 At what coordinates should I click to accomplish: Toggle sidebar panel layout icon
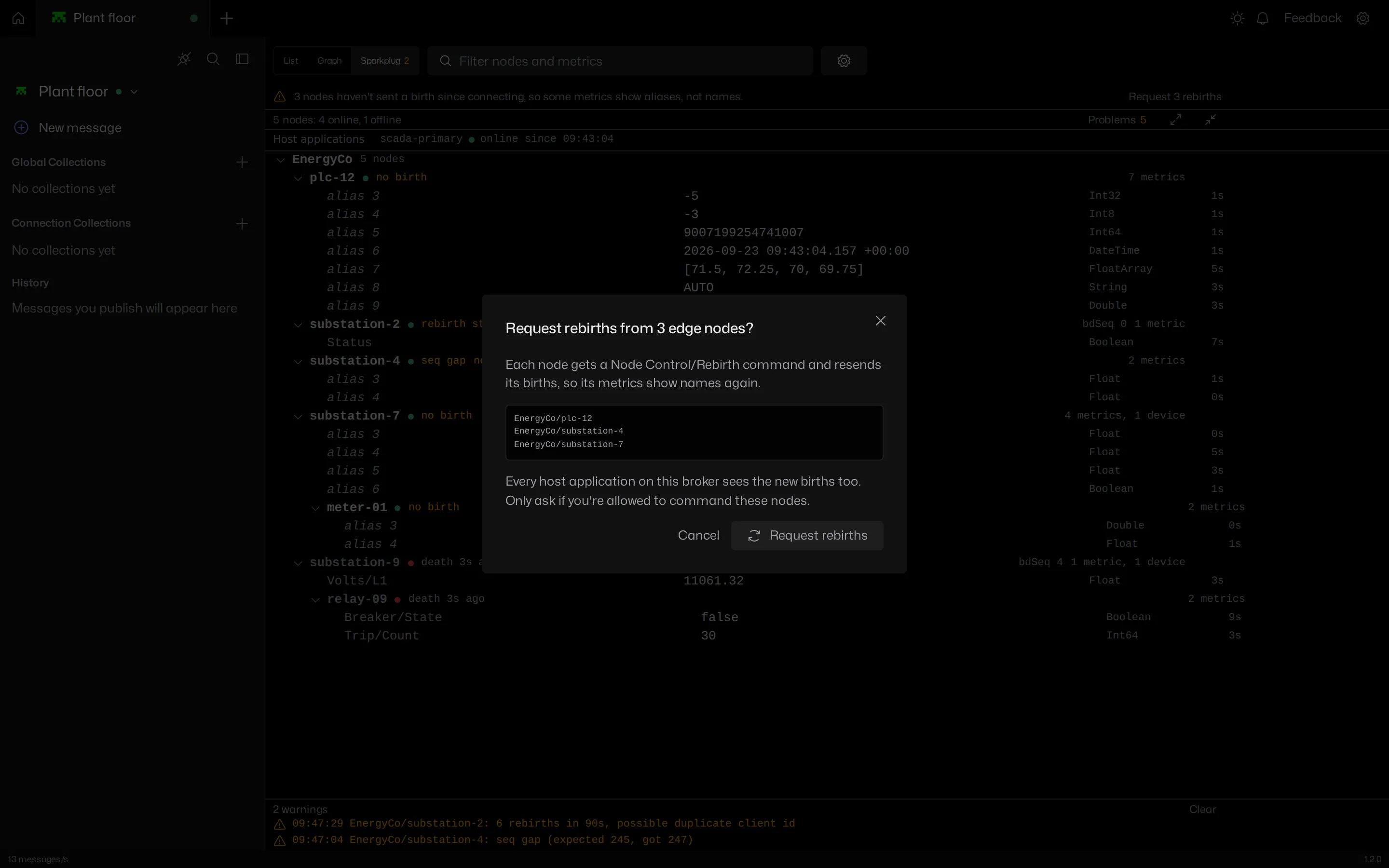(x=242, y=59)
